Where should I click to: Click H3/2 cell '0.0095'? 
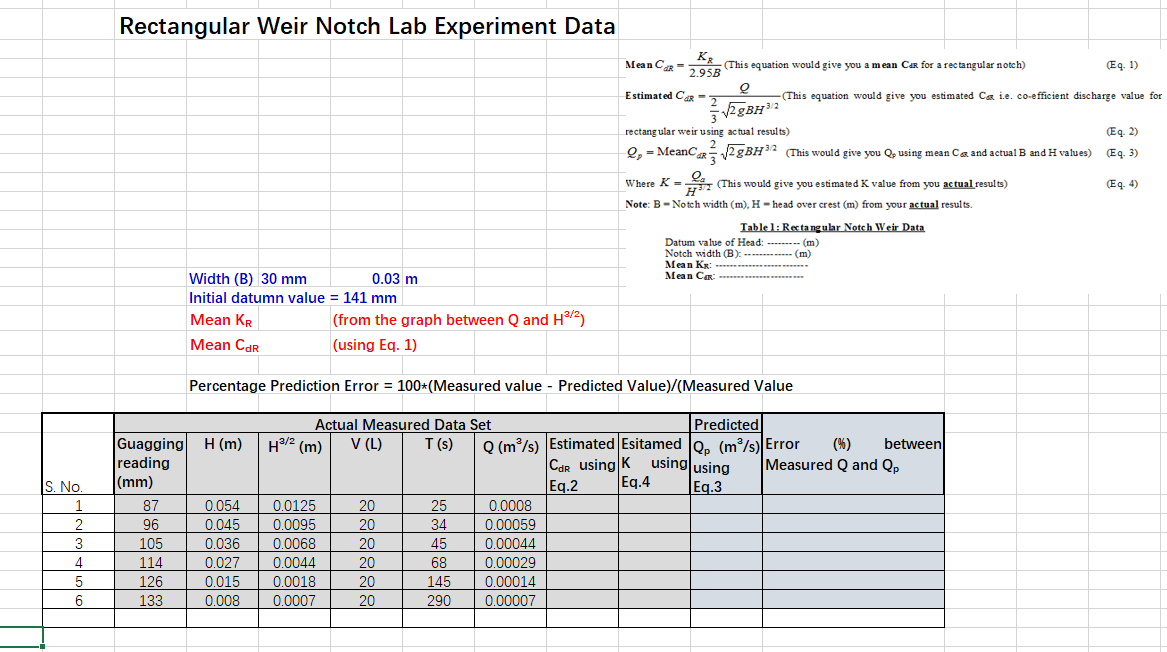click(294, 525)
